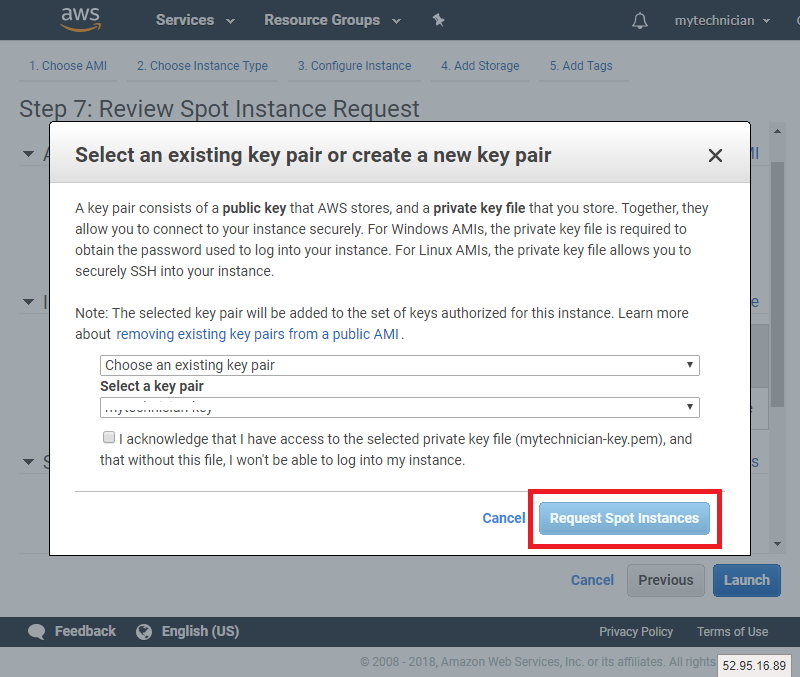This screenshot has width=800, height=677.
Task: Switch to the '1. Choose AMI' step
Action: click(x=67, y=66)
